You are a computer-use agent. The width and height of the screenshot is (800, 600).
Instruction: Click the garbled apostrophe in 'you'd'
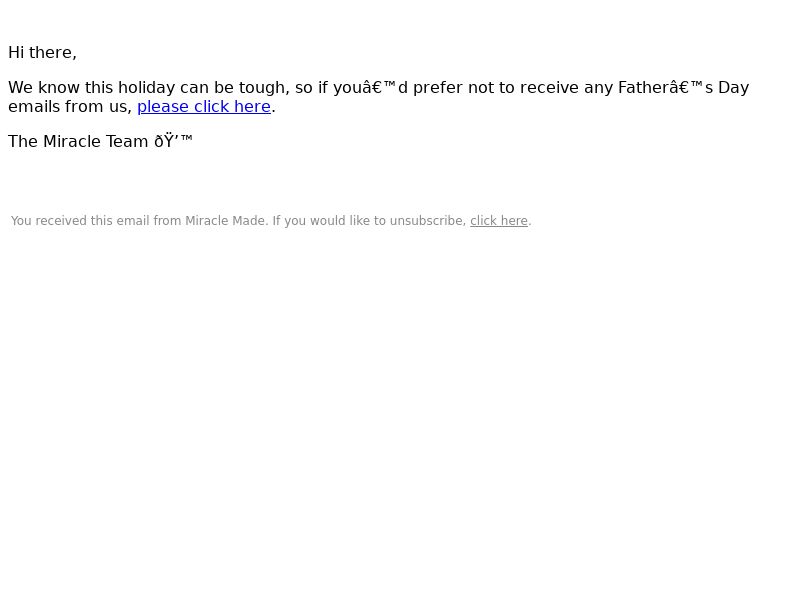pos(380,87)
